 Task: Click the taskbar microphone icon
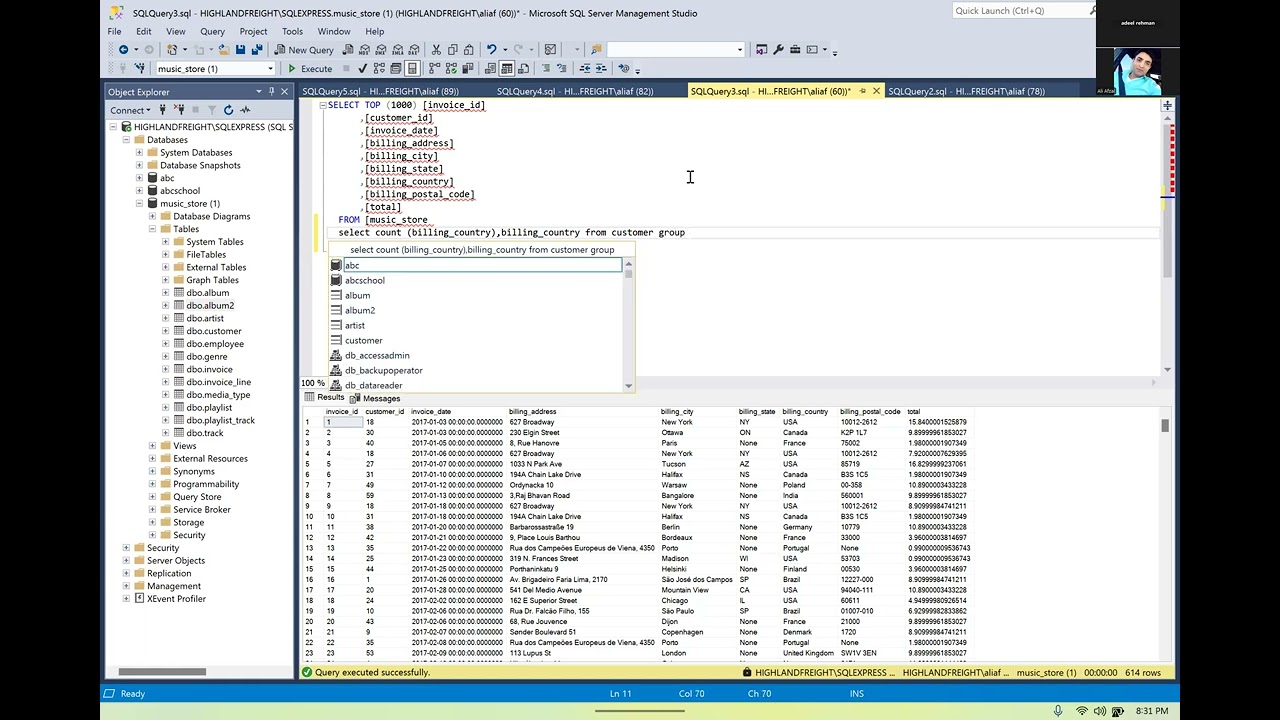(1058, 711)
